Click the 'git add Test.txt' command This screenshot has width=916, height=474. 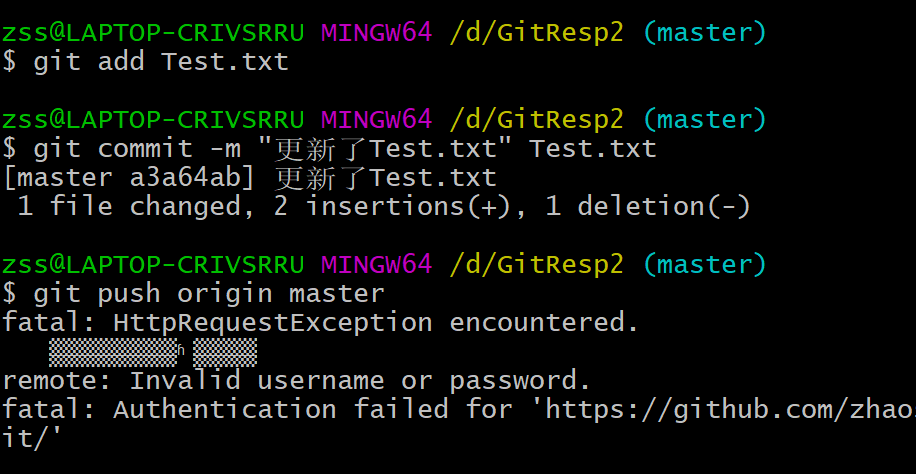point(161,62)
